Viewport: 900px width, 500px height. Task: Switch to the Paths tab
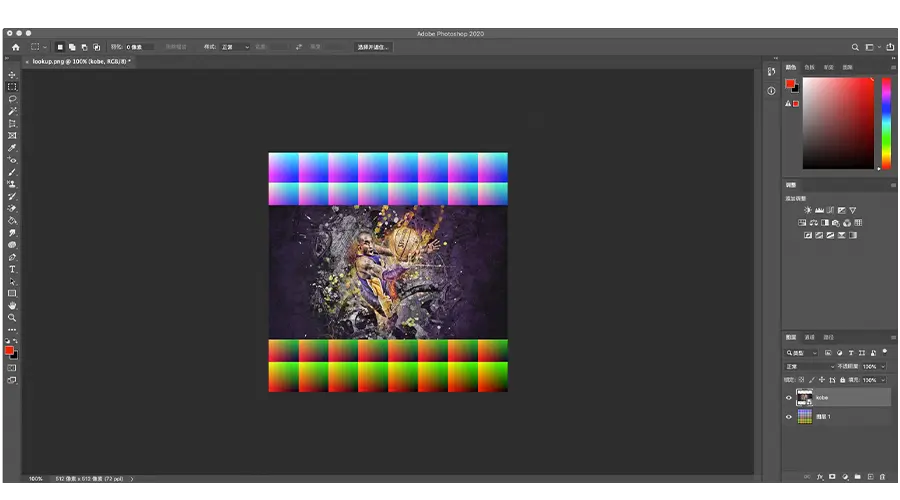tap(828, 337)
